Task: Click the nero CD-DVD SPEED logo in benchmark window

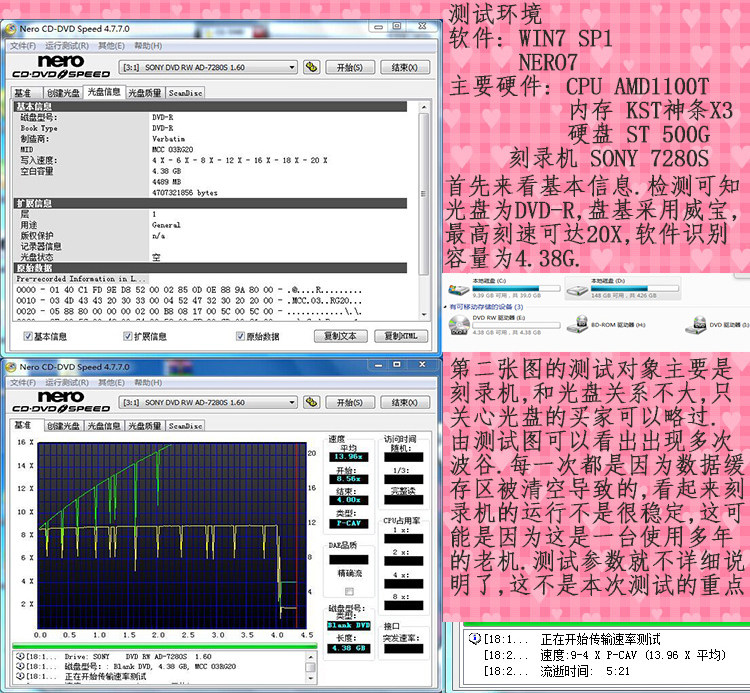Action: pyautogui.click(x=61, y=402)
